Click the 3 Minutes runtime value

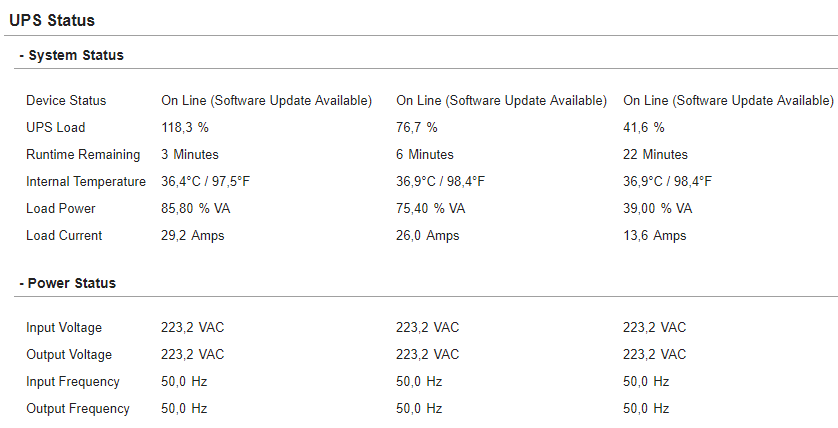click(x=190, y=154)
